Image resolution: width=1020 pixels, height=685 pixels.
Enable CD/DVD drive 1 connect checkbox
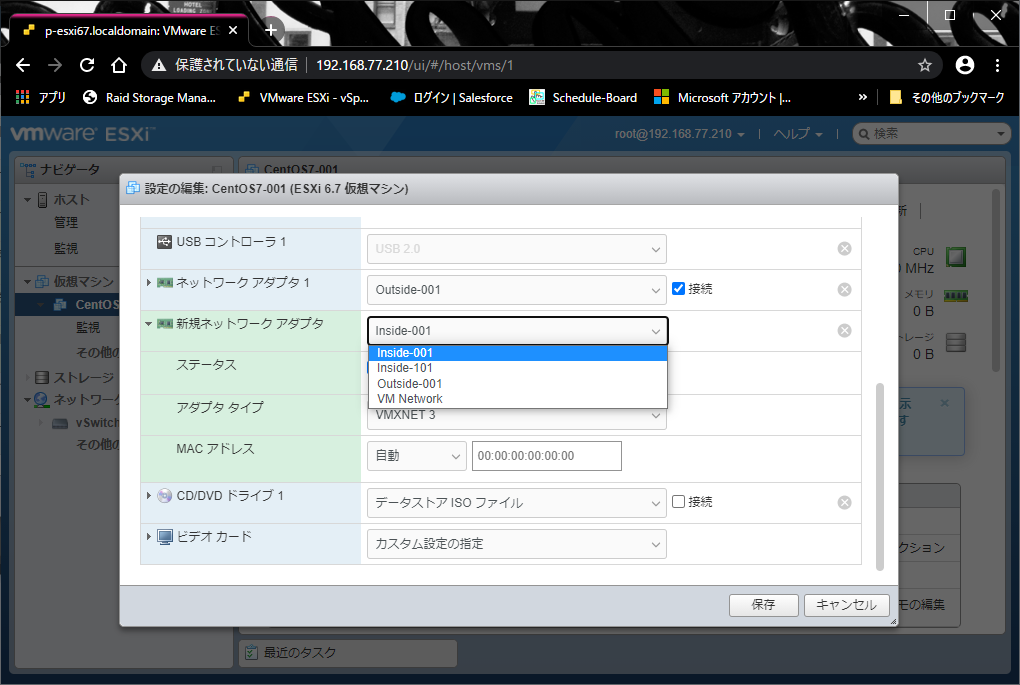click(678, 502)
